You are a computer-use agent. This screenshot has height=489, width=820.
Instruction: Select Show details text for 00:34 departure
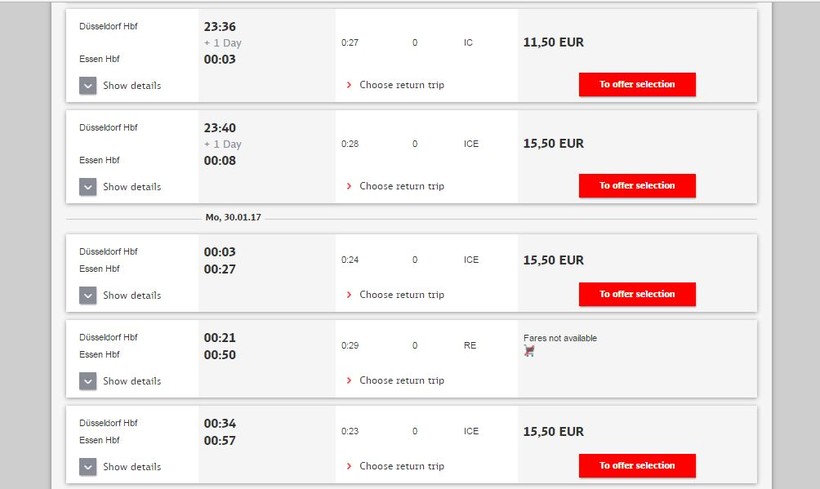132,467
